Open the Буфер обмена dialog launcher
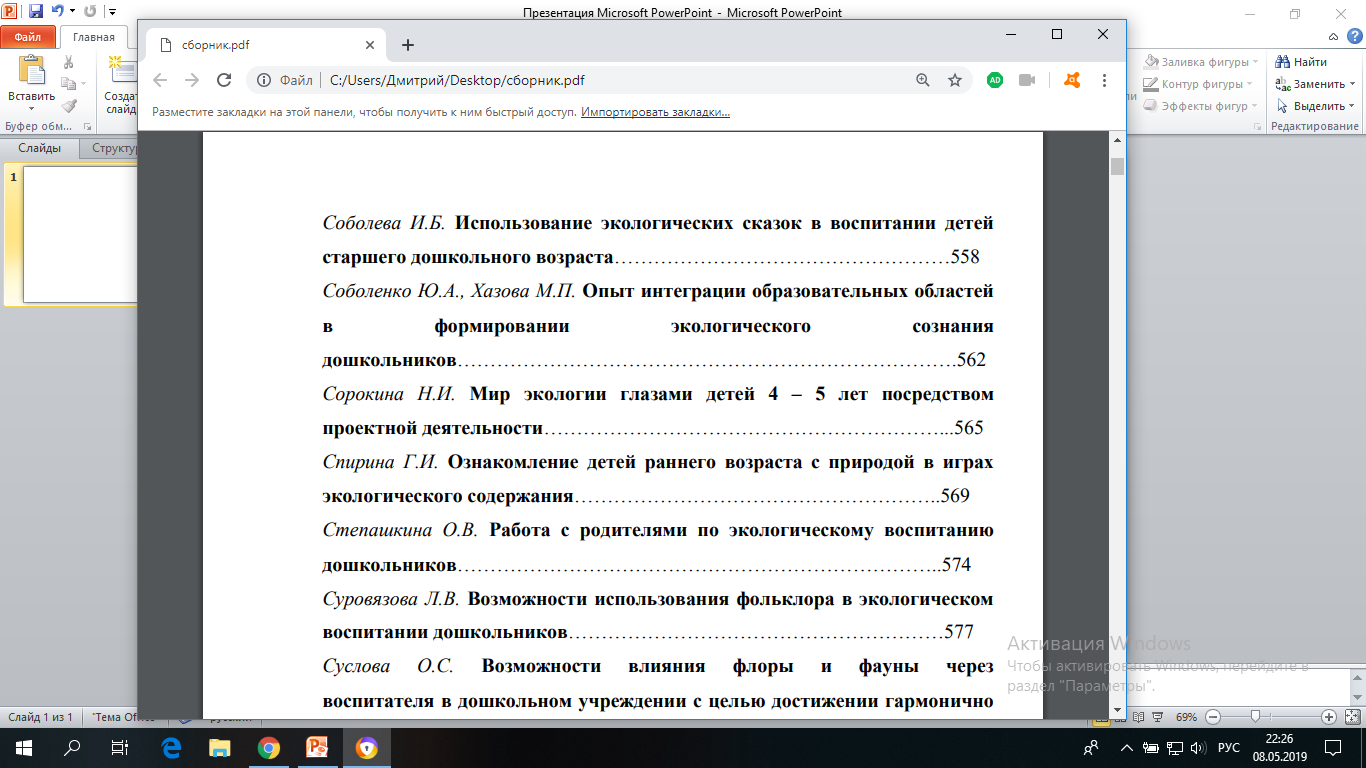 coord(87,127)
